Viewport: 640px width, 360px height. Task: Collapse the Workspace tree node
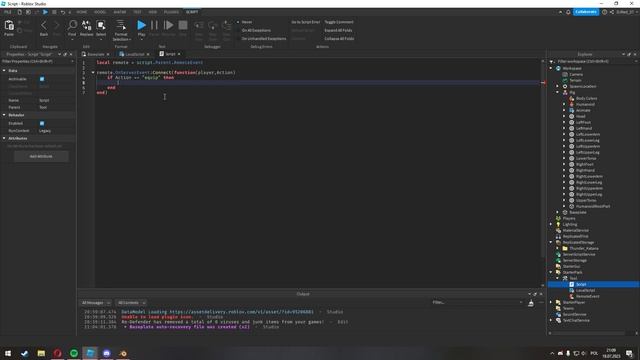pos(551,69)
